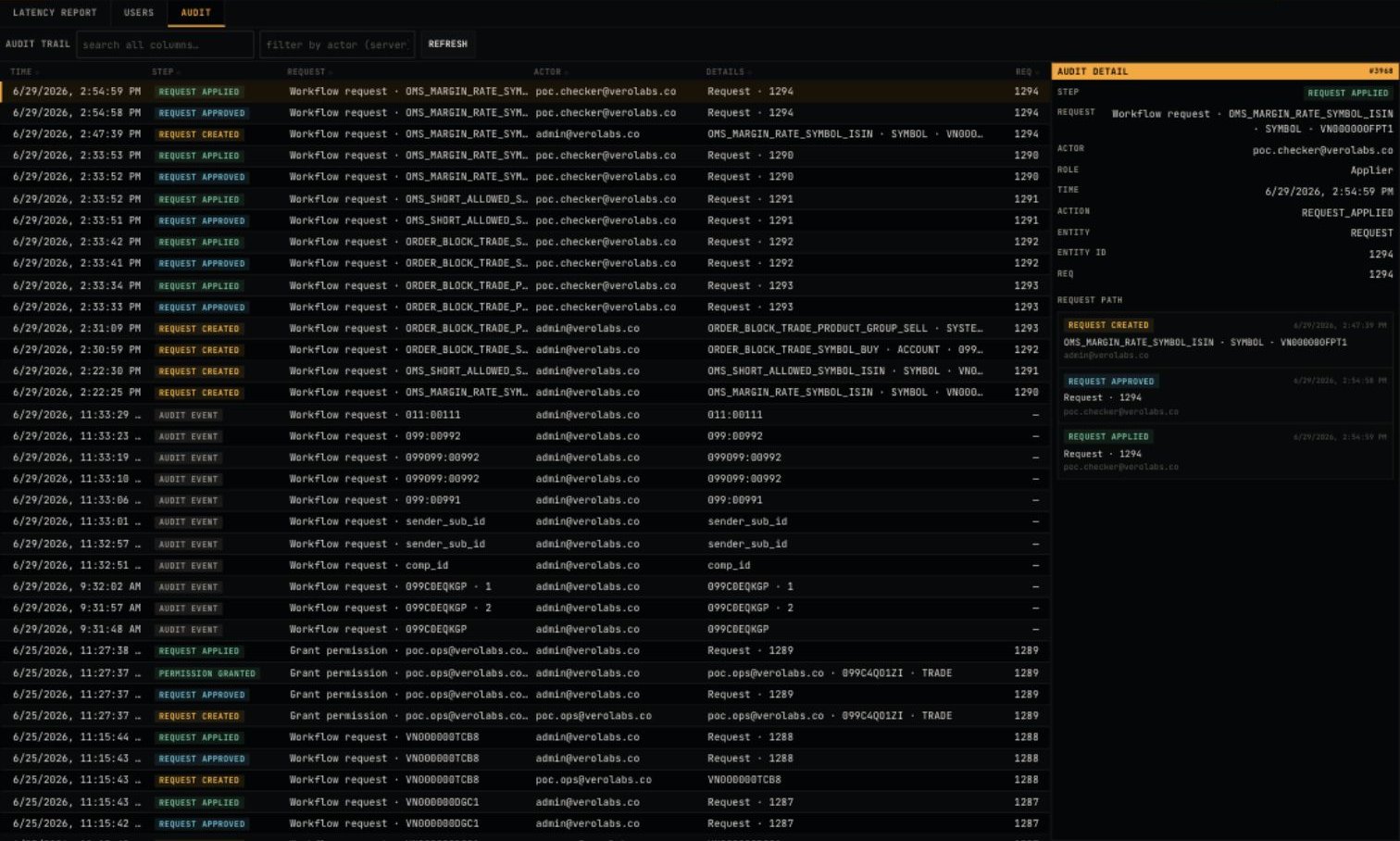
Task: Select the row timed 6/25/2026, 11:15:44
Action: click(525, 737)
